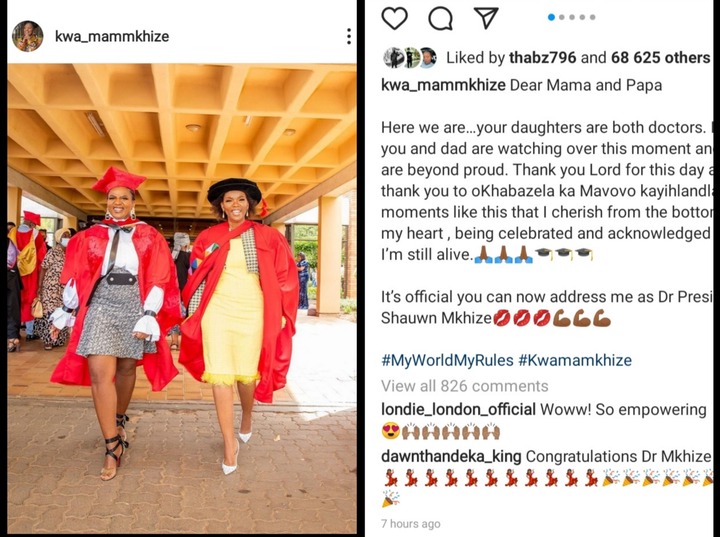Open kwa_mammkhize profile picture avatar
720x537 pixels.
point(28,36)
